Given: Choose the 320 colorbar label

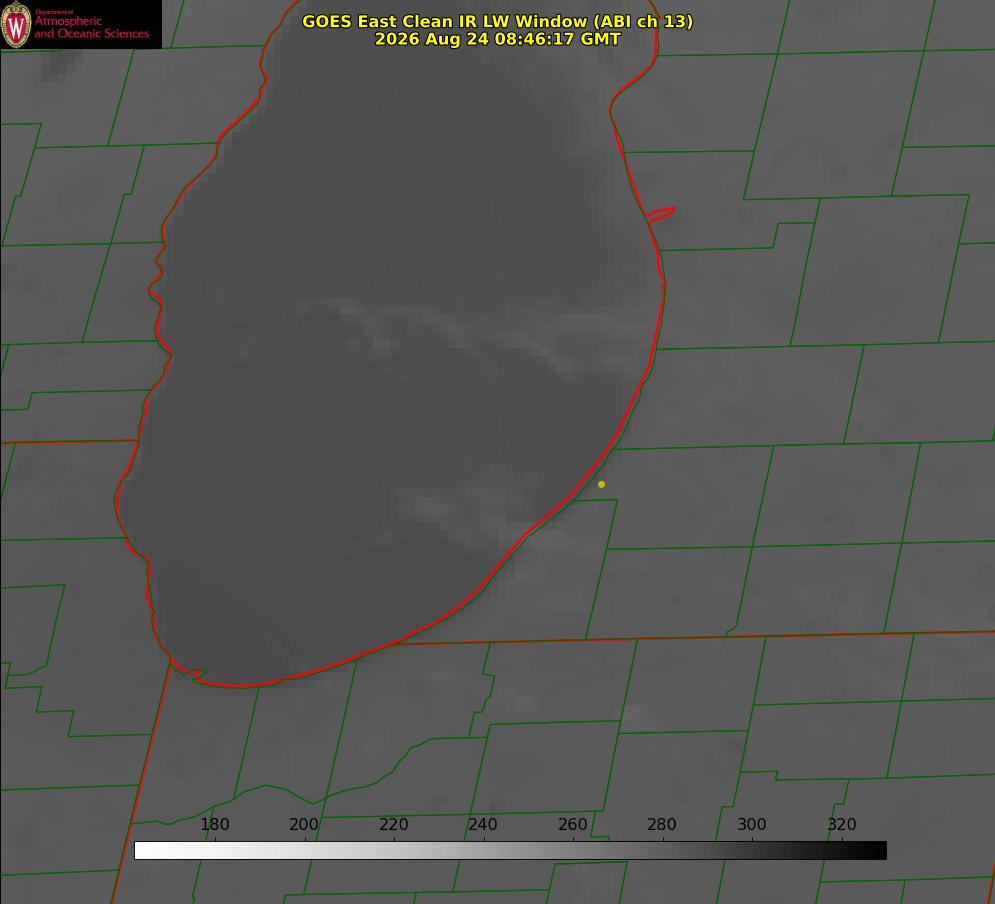Looking at the screenshot, I should coord(842,824).
